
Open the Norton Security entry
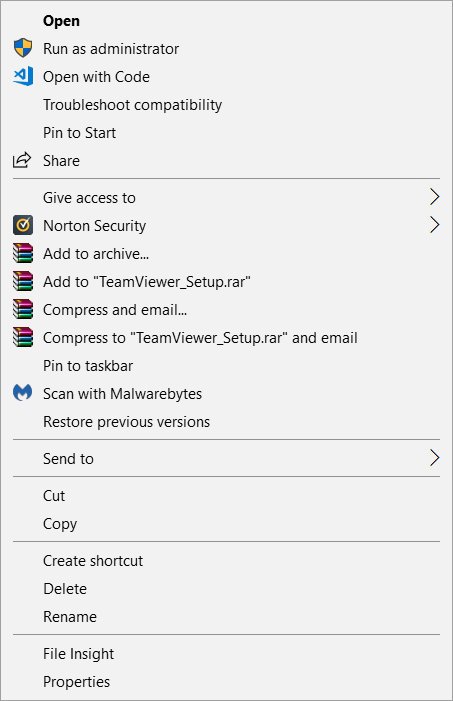tap(226, 225)
